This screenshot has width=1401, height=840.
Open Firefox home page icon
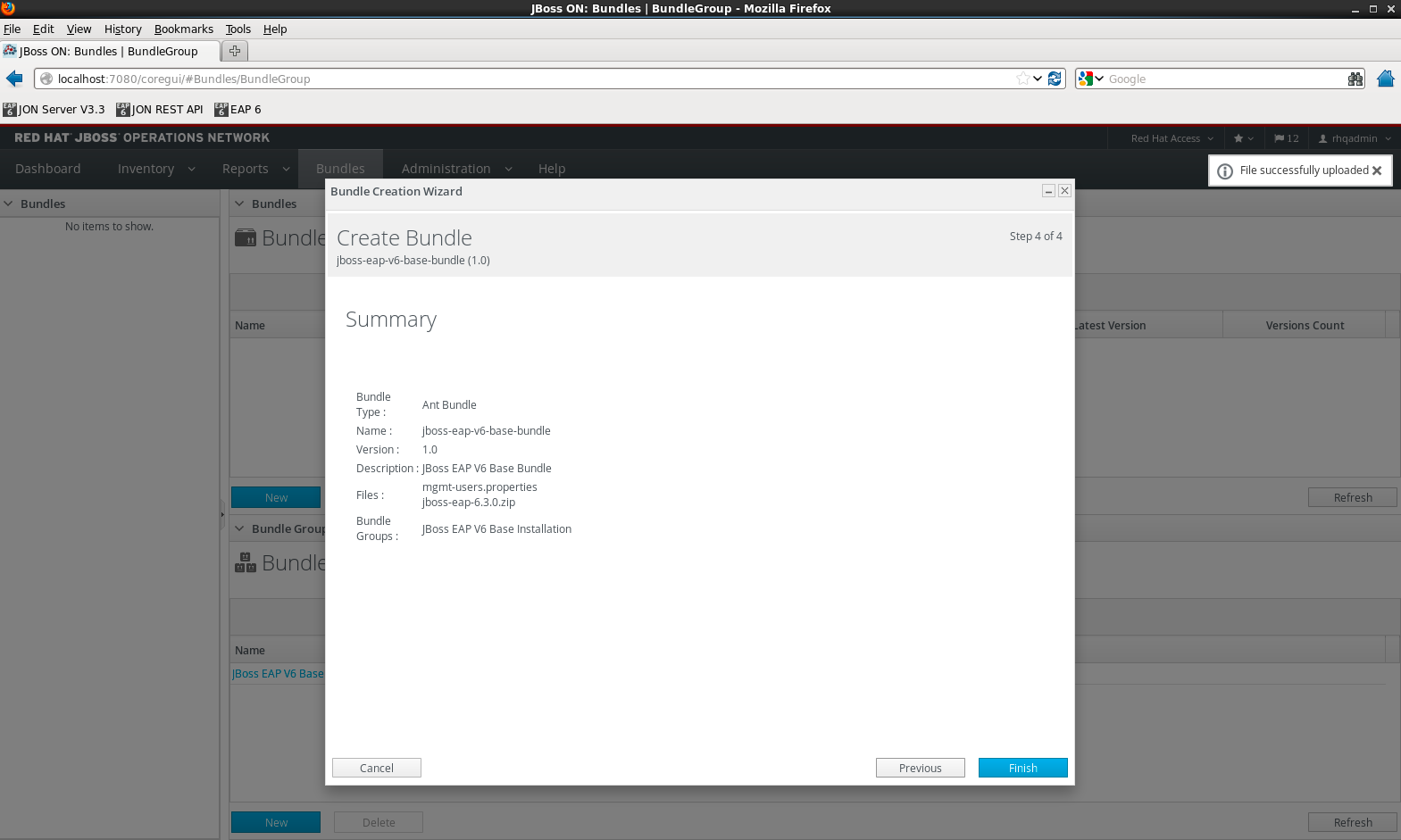(1385, 79)
